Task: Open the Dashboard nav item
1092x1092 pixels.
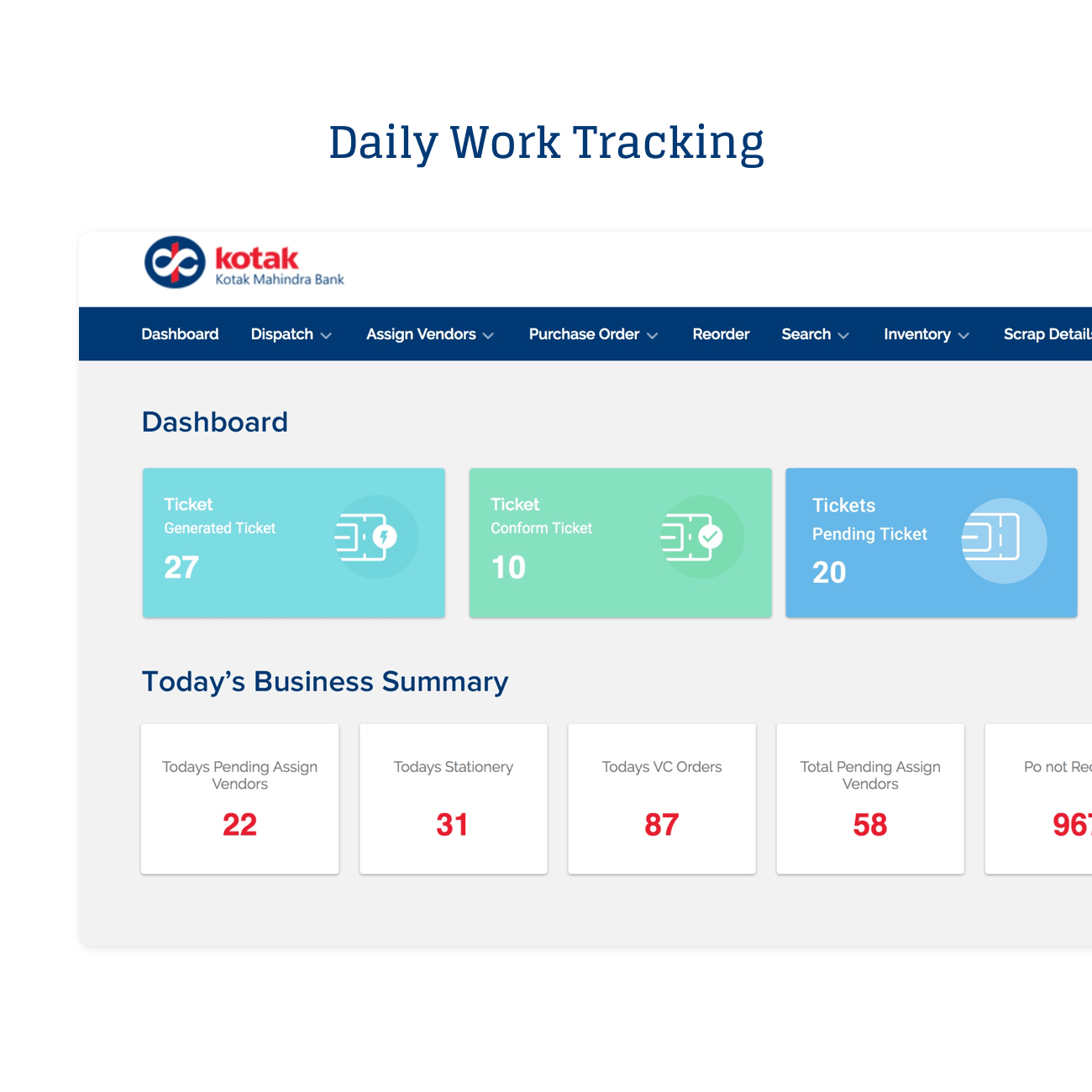Action: coord(180,334)
